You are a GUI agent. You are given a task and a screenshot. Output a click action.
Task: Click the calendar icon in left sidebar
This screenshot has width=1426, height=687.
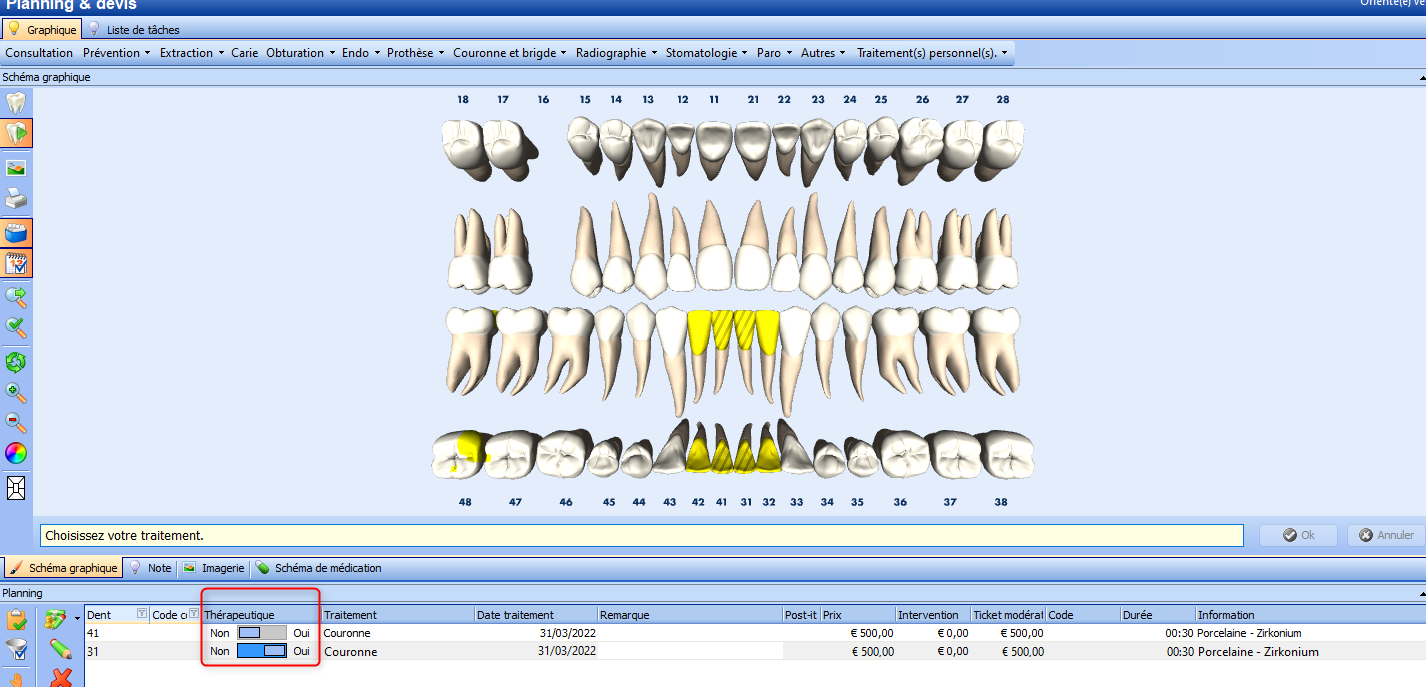pyautogui.click(x=16, y=263)
